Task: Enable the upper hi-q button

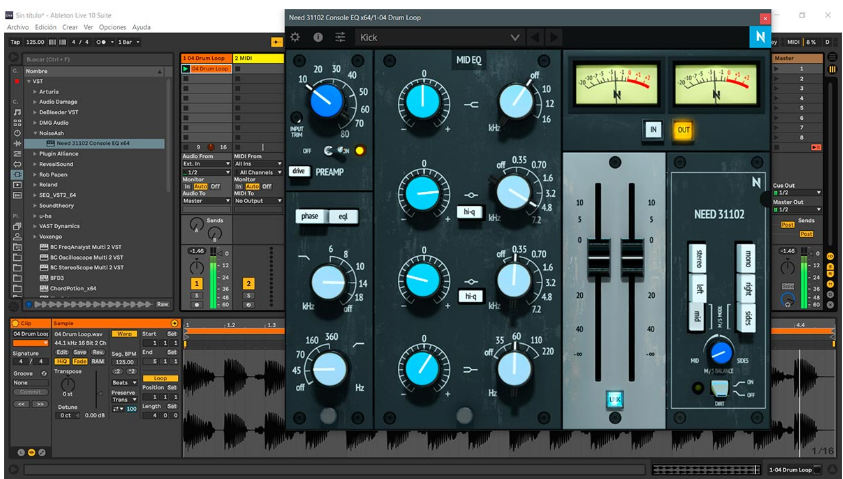Action: tap(469, 212)
